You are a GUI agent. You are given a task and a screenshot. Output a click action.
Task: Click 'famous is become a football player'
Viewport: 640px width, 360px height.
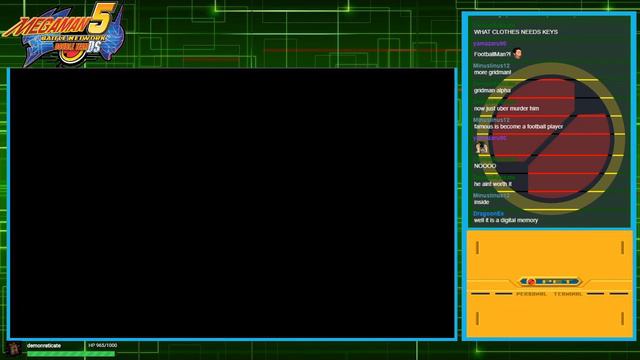coord(518,127)
